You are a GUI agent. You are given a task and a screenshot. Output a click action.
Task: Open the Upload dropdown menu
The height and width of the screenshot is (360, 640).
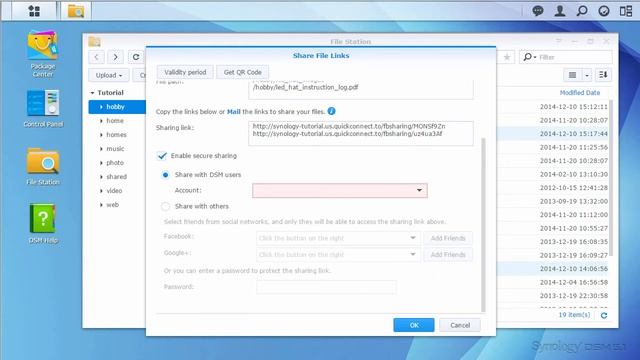click(x=109, y=75)
